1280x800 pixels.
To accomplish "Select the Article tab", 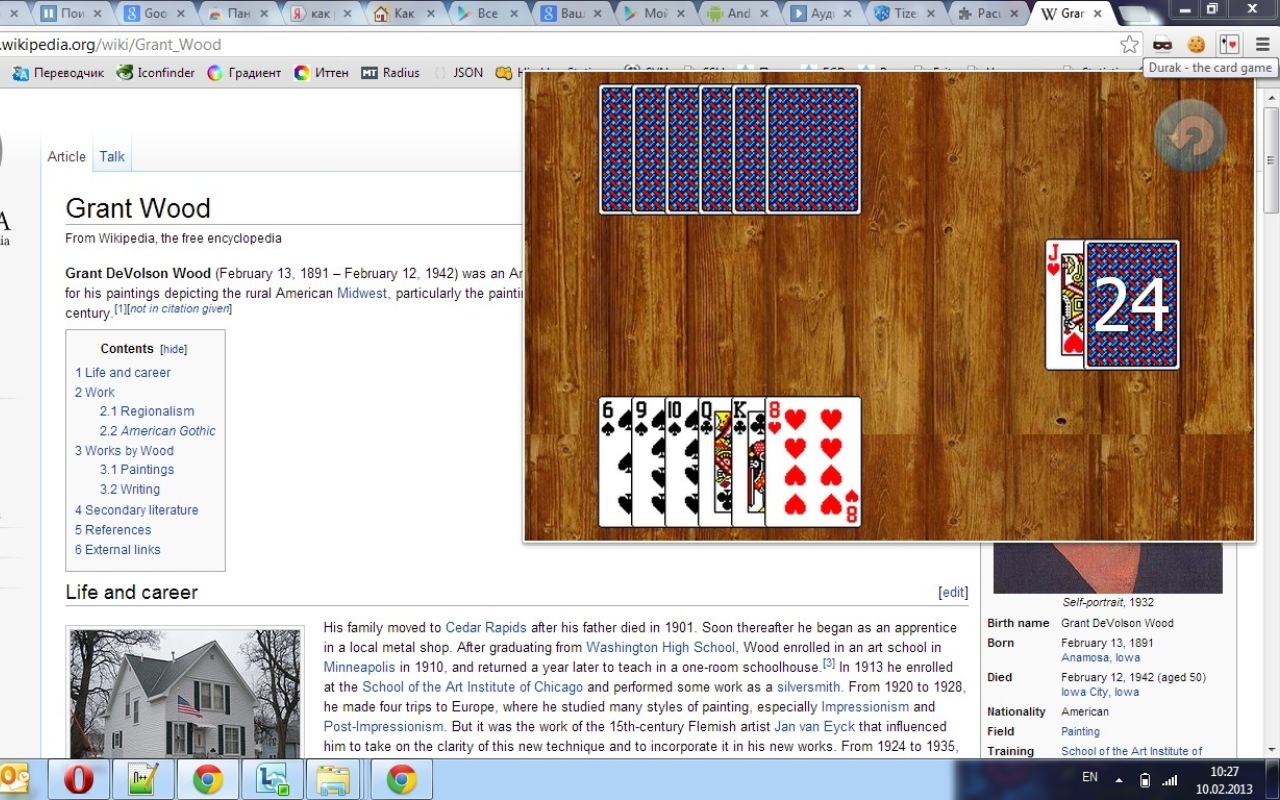I will [x=67, y=157].
